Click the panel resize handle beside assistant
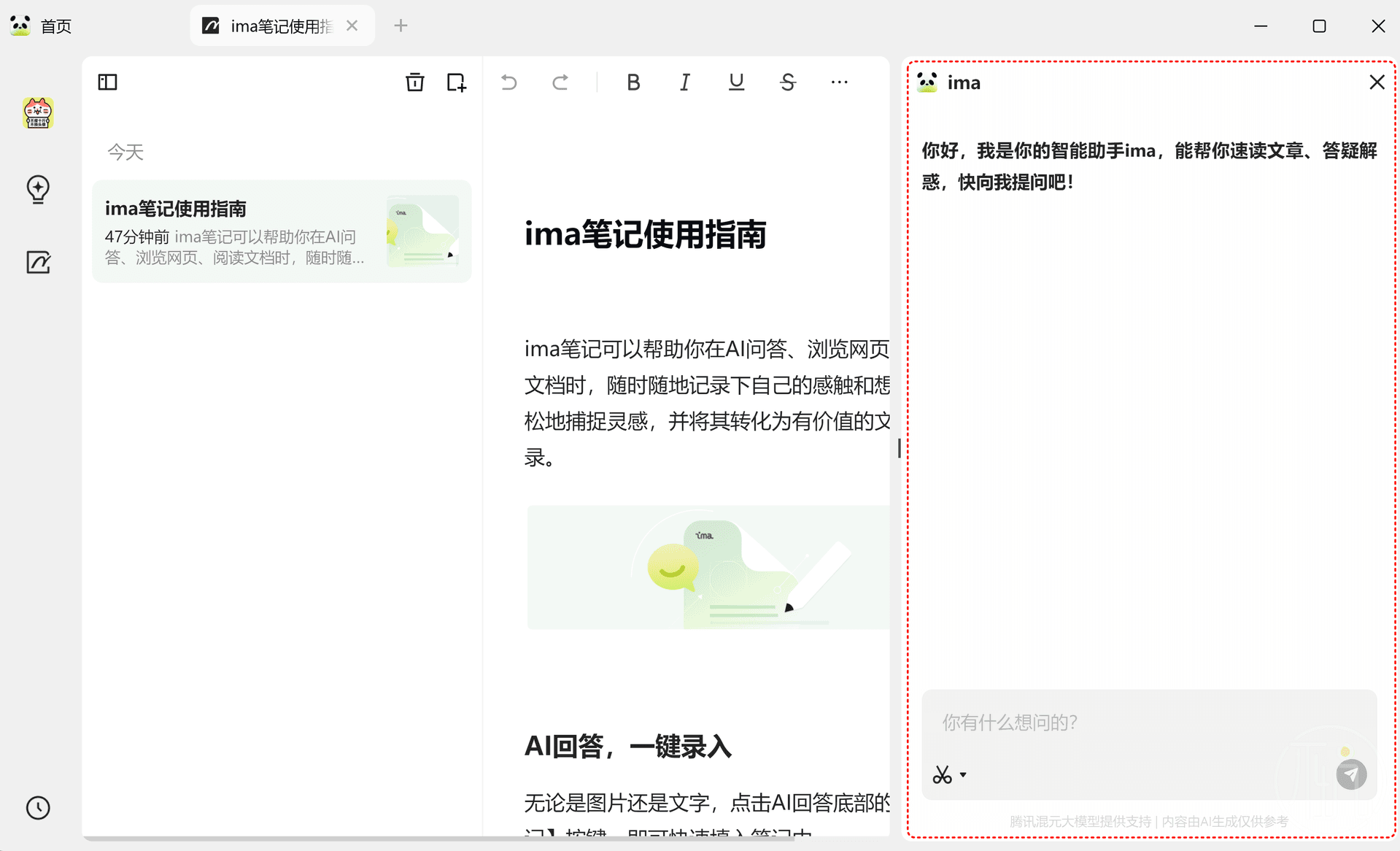Screen dimensions: 1400x851 click(899, 448)
